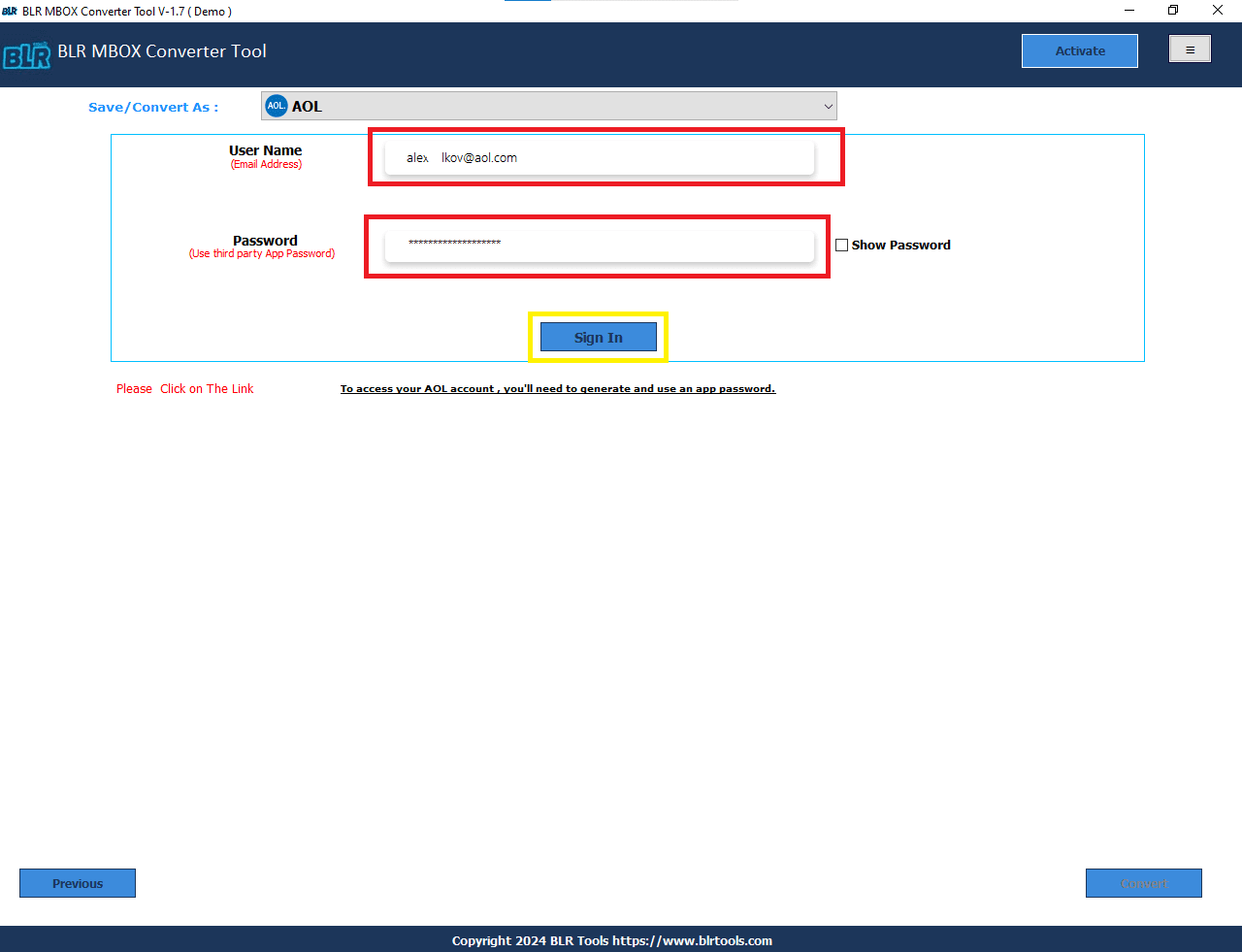The image size is (1242, 952).
Task: Click the 'User Name' label
Action: click(266, 150)
